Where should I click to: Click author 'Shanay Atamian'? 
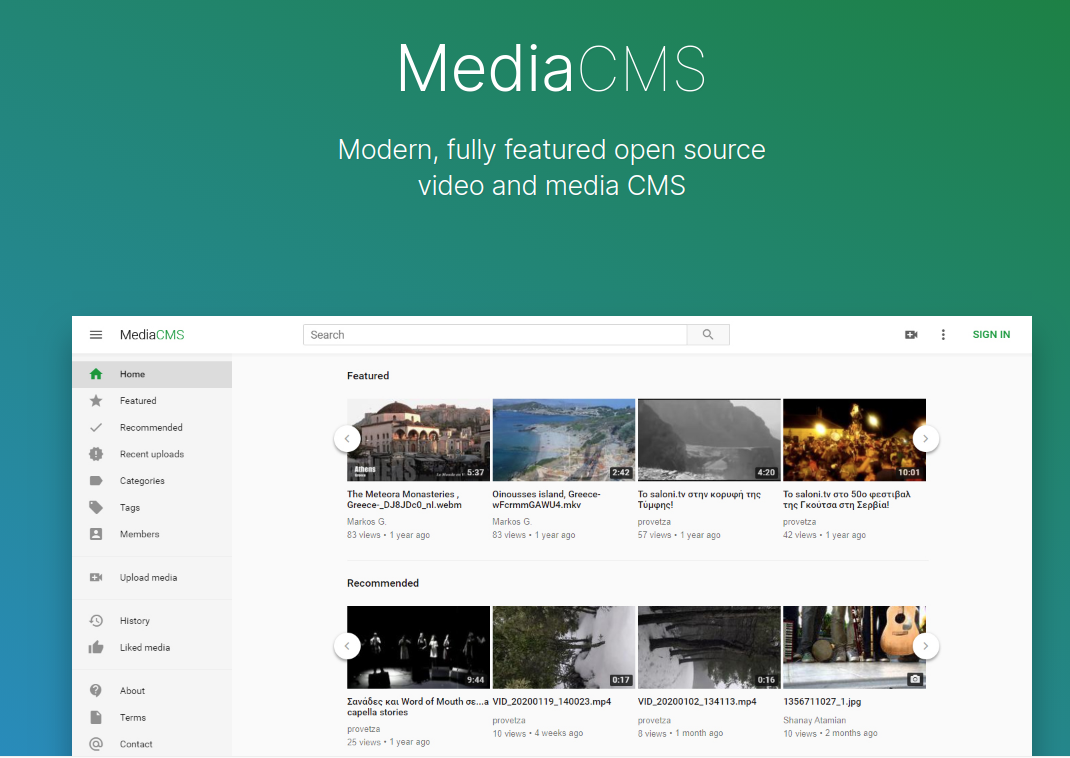(x=814, y=720)
